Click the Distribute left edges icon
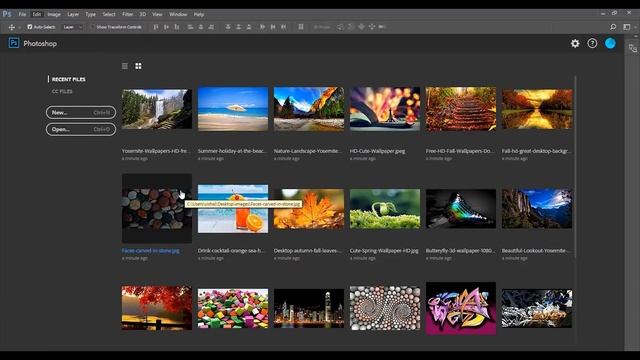640x360 pixels. click(x=262, y=27)
